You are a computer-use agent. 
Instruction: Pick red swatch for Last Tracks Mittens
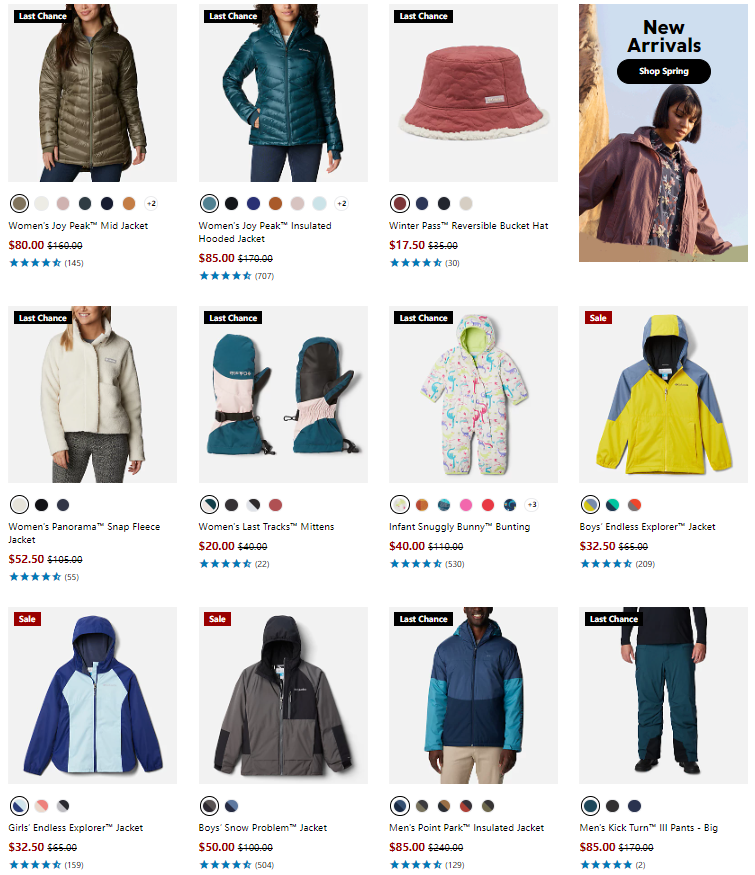tap(276, 504)
